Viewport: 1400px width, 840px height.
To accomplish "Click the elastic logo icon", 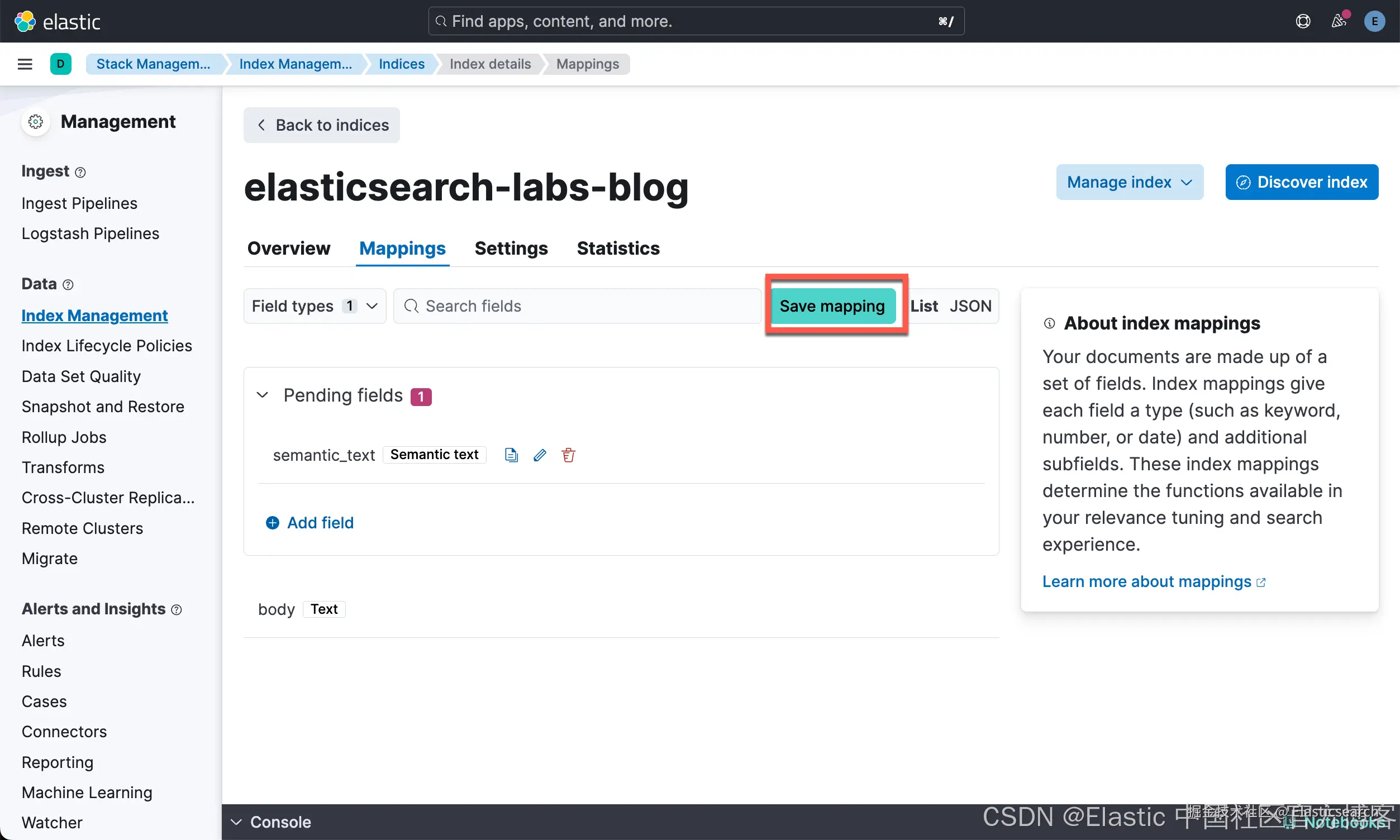I will click(25, 22).
